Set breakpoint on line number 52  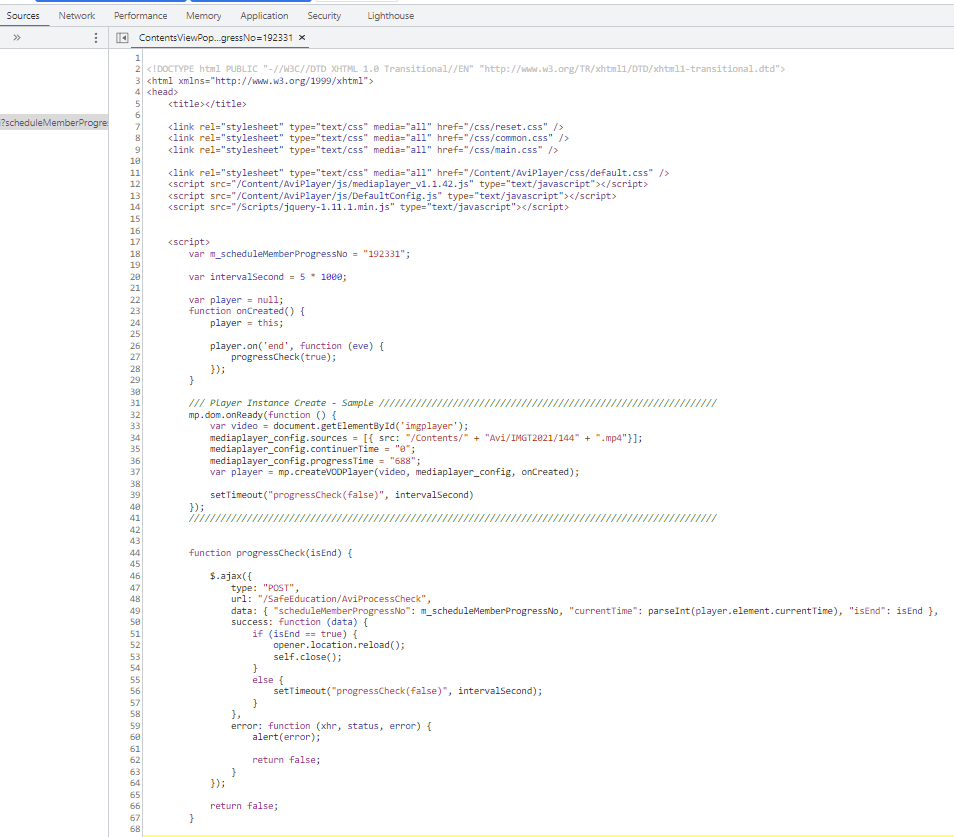(x=135, y=645)
